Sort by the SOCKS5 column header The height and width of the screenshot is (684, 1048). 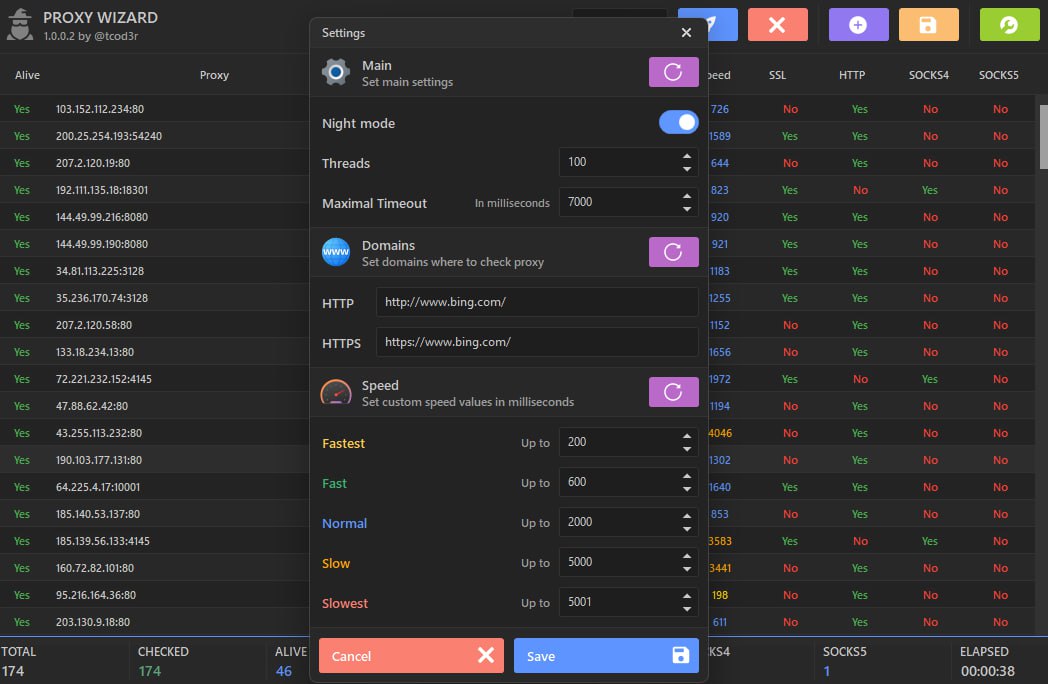[998, 75]
